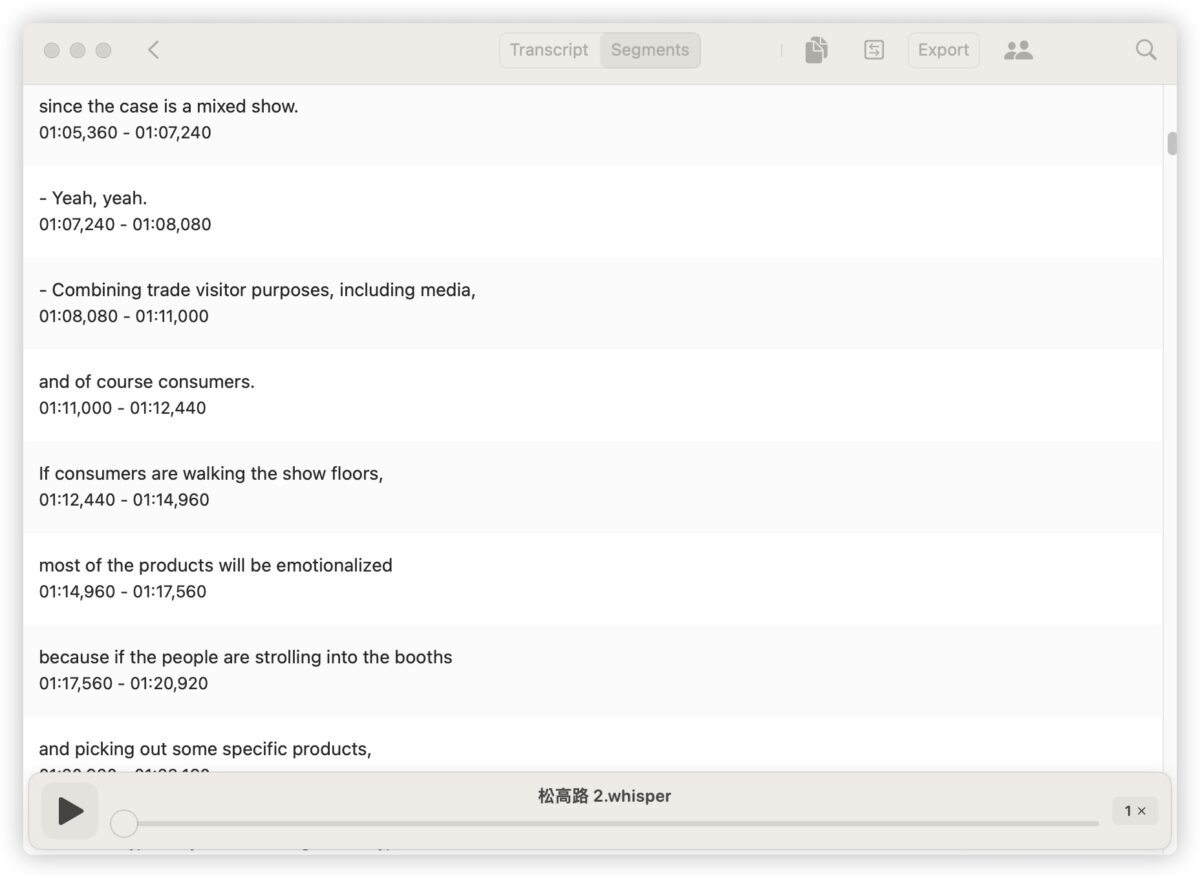Select segment "and of course consumers."

pyautogui.click(x=593, y=395)
